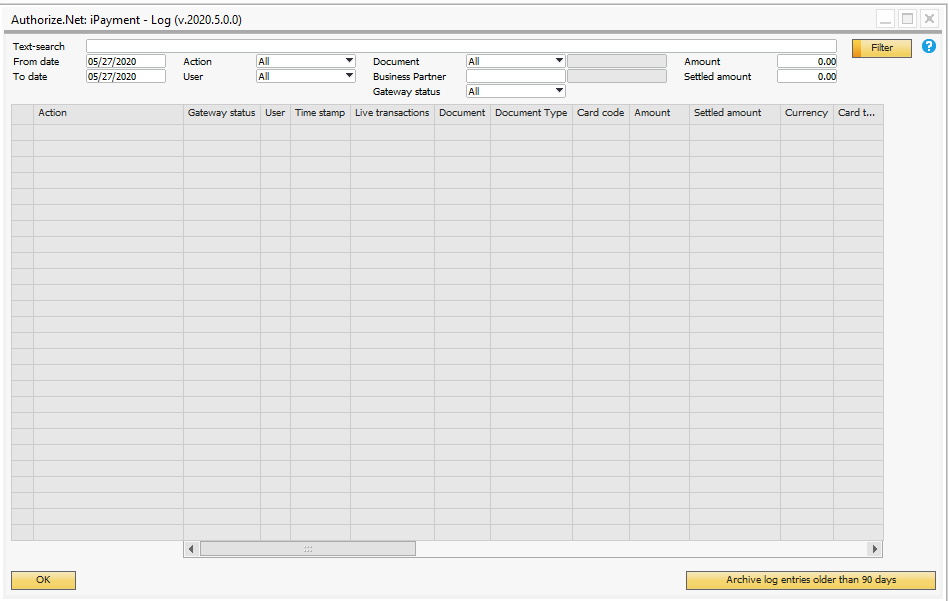Image resolution: width=949 pixels, height=601 pixels.
Task: Sort by Time stamp column header
Action: pyautogui.click(x=320, y=113)
